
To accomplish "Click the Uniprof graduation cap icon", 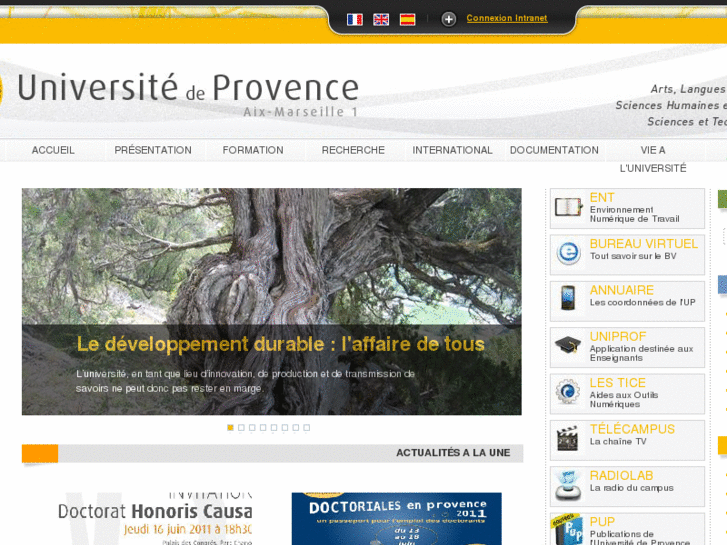I will tap(568, 345).
